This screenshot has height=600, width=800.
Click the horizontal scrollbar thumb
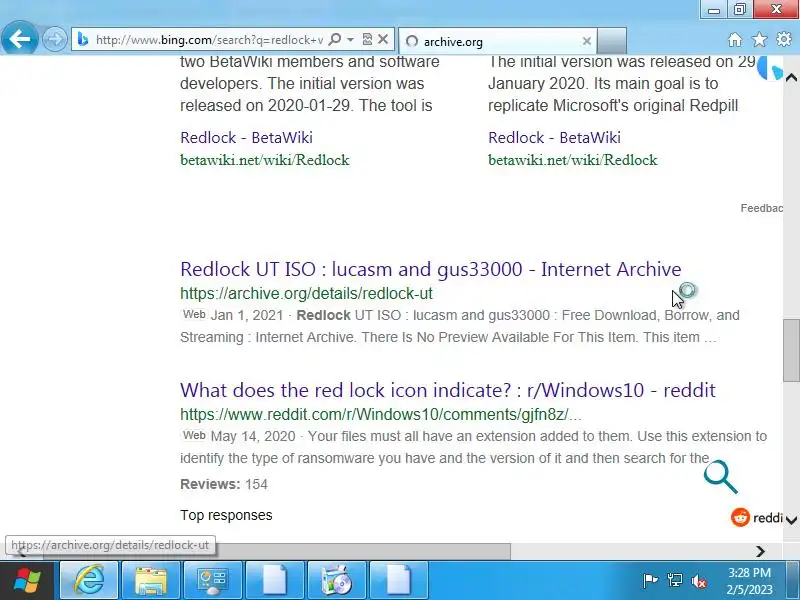coord(276,551)
